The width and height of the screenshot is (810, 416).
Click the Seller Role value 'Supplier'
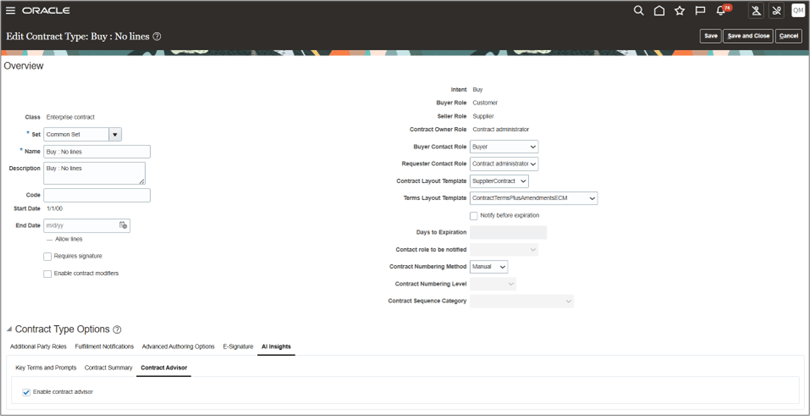click(483, 116)
